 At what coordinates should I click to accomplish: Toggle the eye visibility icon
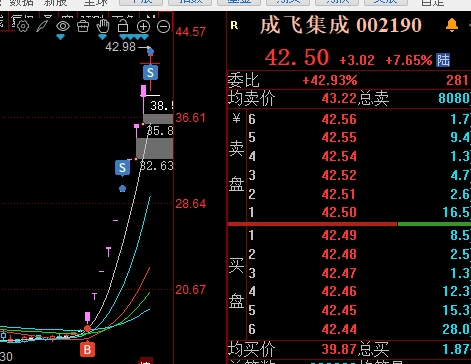click(63, 26)
